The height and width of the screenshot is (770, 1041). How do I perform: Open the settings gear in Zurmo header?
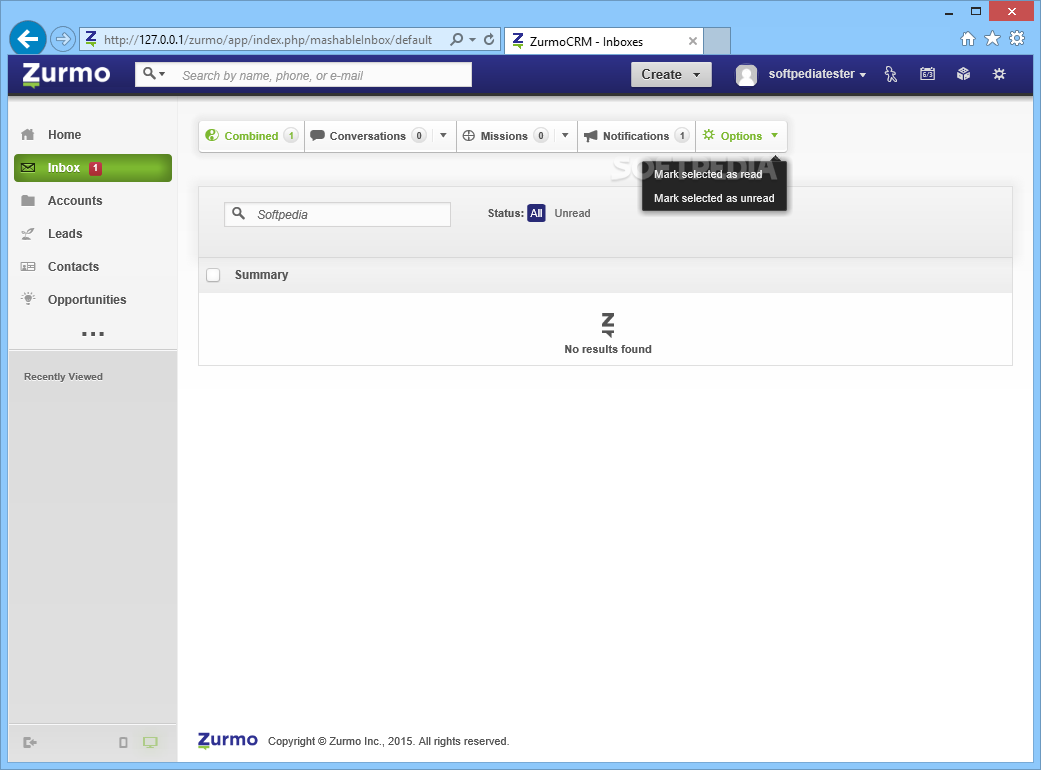[x=999, y=74]
